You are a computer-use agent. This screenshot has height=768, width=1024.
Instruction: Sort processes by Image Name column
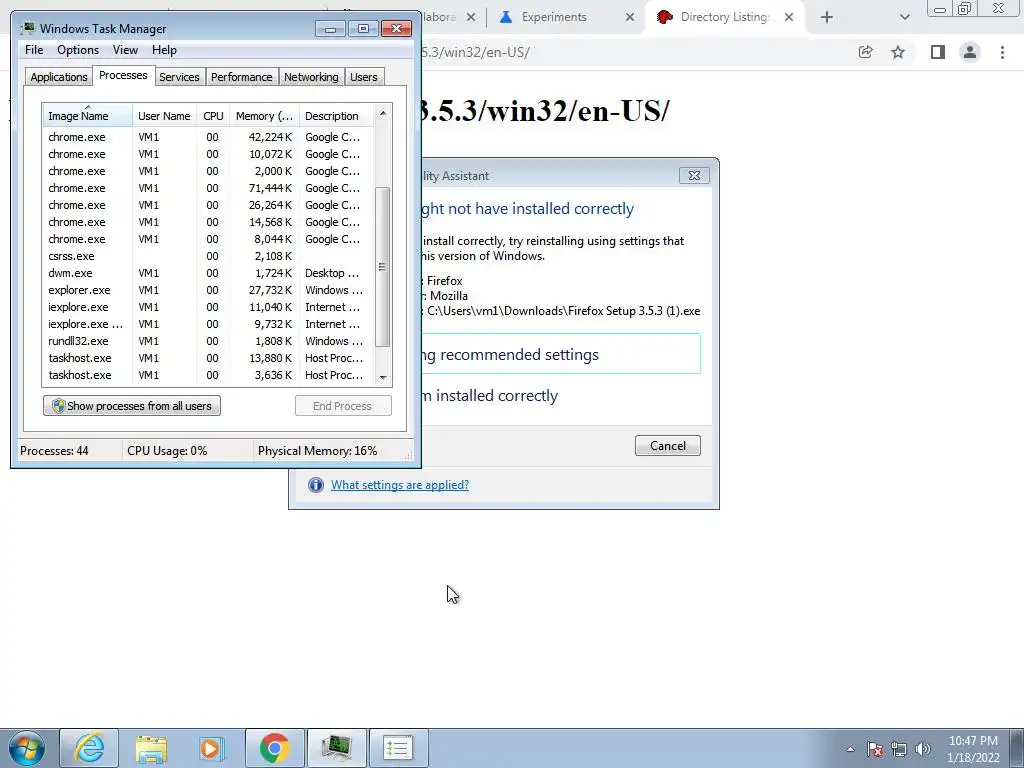[88, 116]
